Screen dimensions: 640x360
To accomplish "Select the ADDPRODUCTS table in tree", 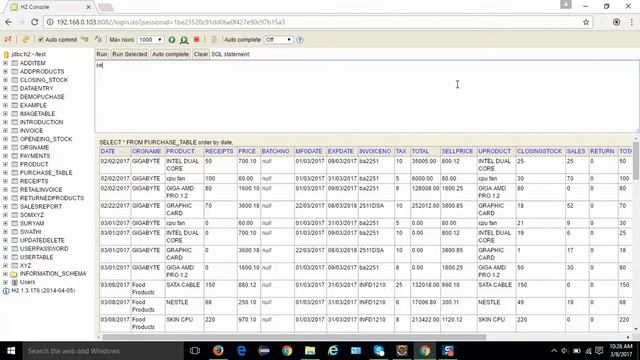I will tap(42, 71).
